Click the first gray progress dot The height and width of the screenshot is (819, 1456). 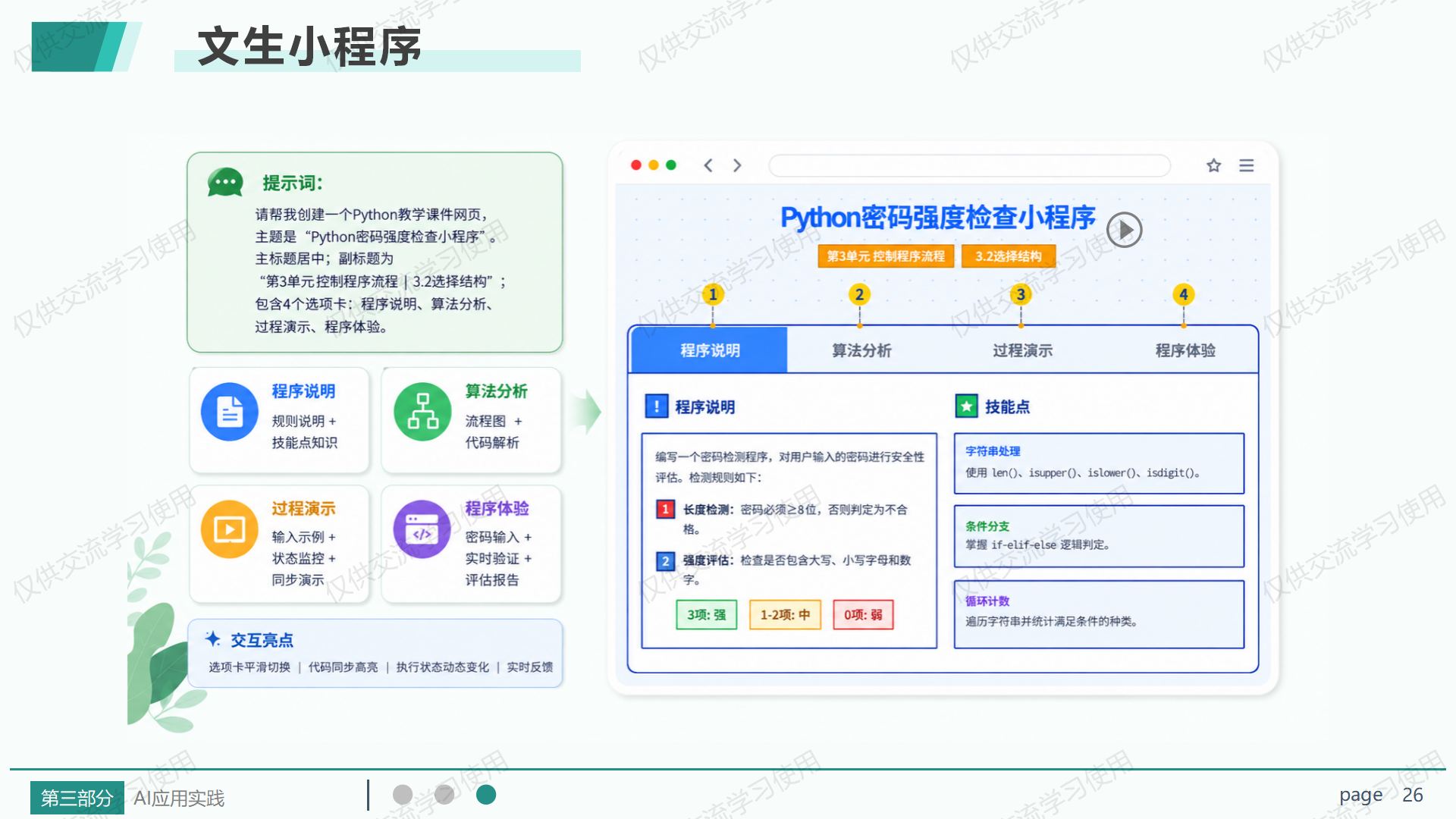tap(403, 795)
